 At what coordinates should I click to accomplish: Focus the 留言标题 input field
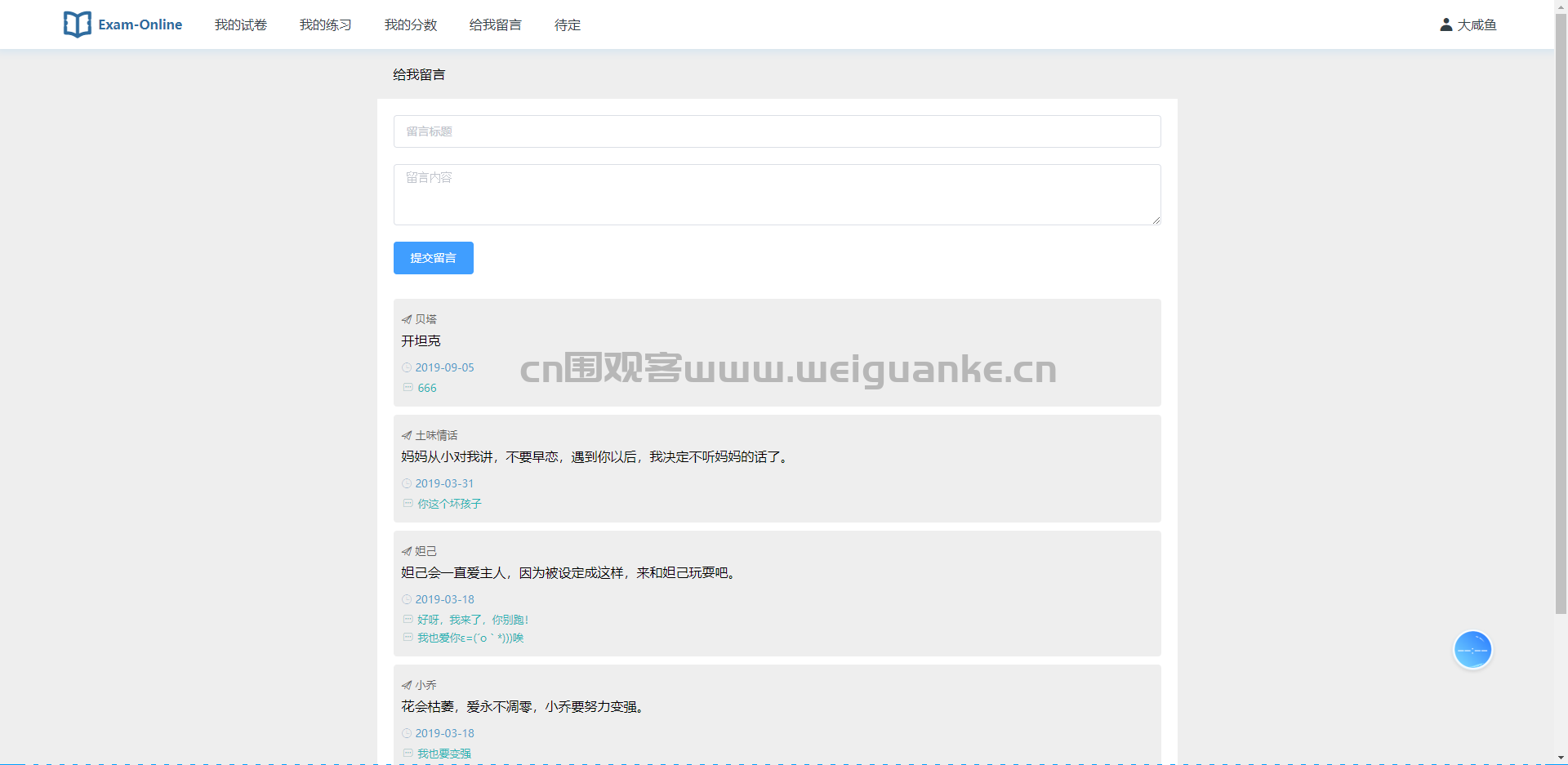[777, 131]
